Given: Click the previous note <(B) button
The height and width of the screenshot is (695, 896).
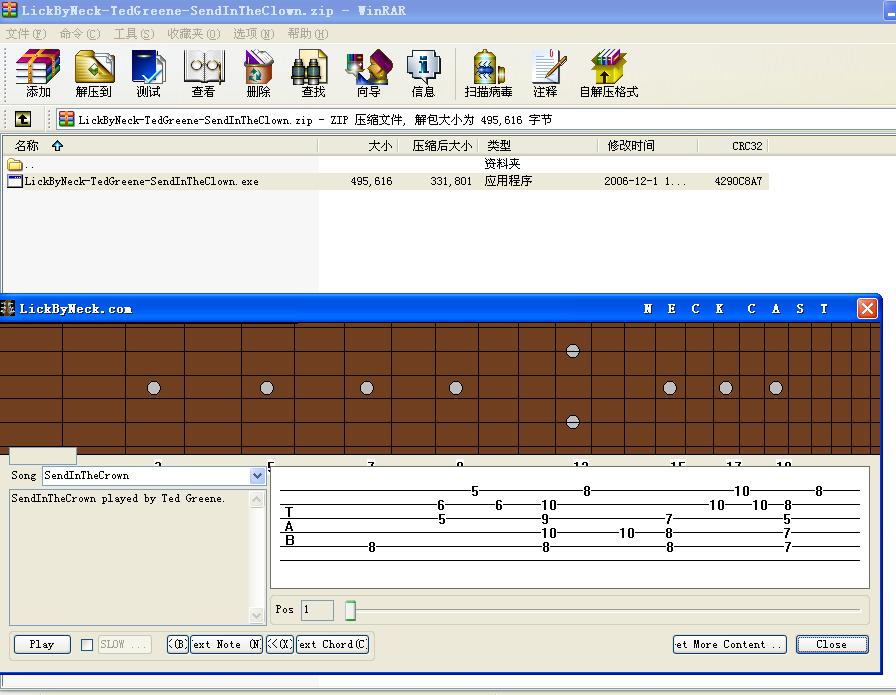Looking at the screenshot, I should [178, 644].
